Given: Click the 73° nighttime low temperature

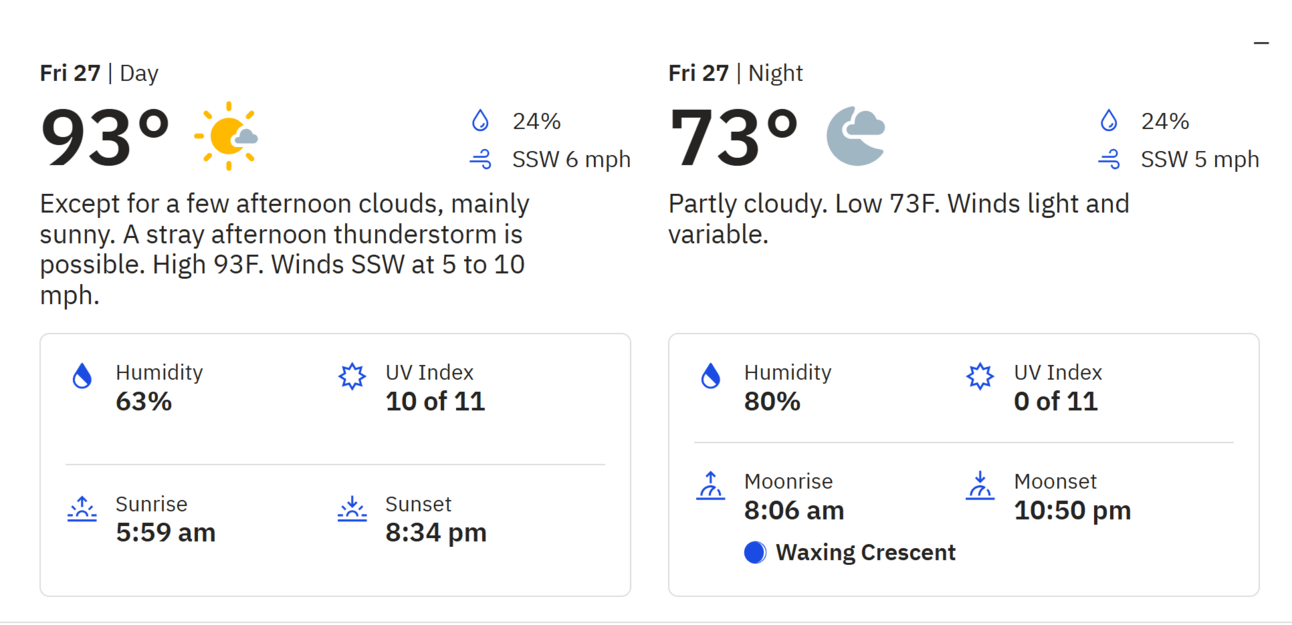Looking at the screenshot, I should pyautogui.click(x=733, y=138).
